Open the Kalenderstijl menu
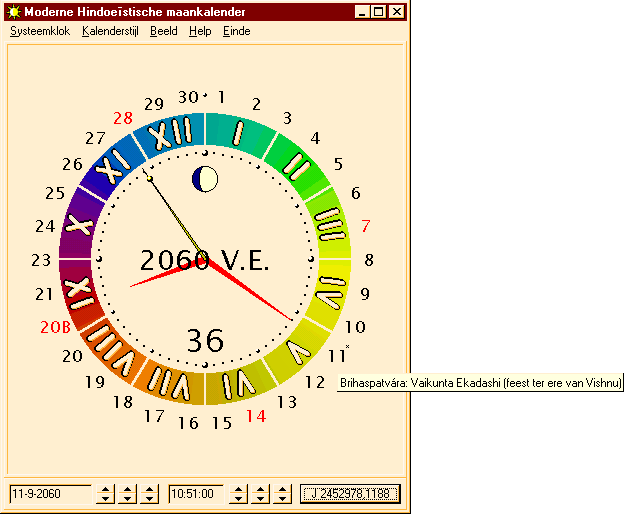This screenshot has width=624, height=514. [x=110, y=31]
